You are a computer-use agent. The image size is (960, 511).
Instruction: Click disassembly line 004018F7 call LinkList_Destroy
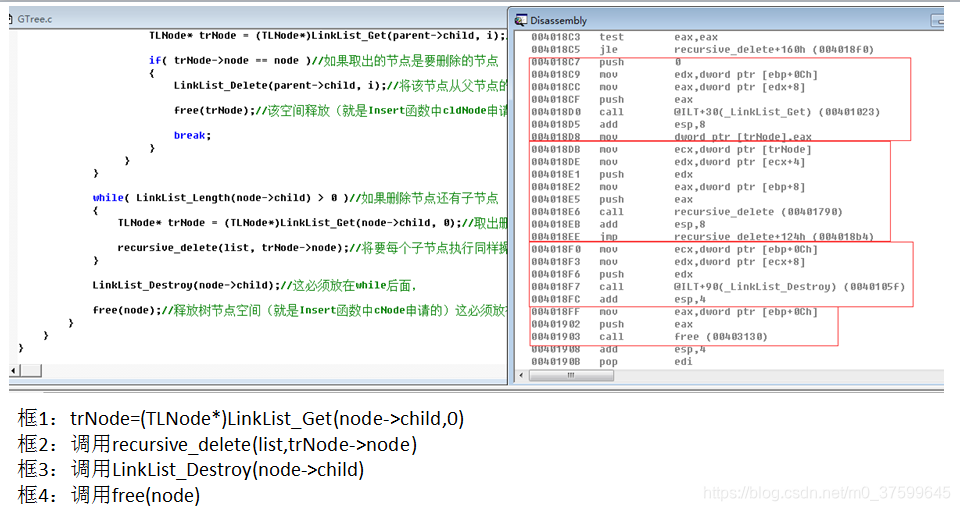coord(718,286)
